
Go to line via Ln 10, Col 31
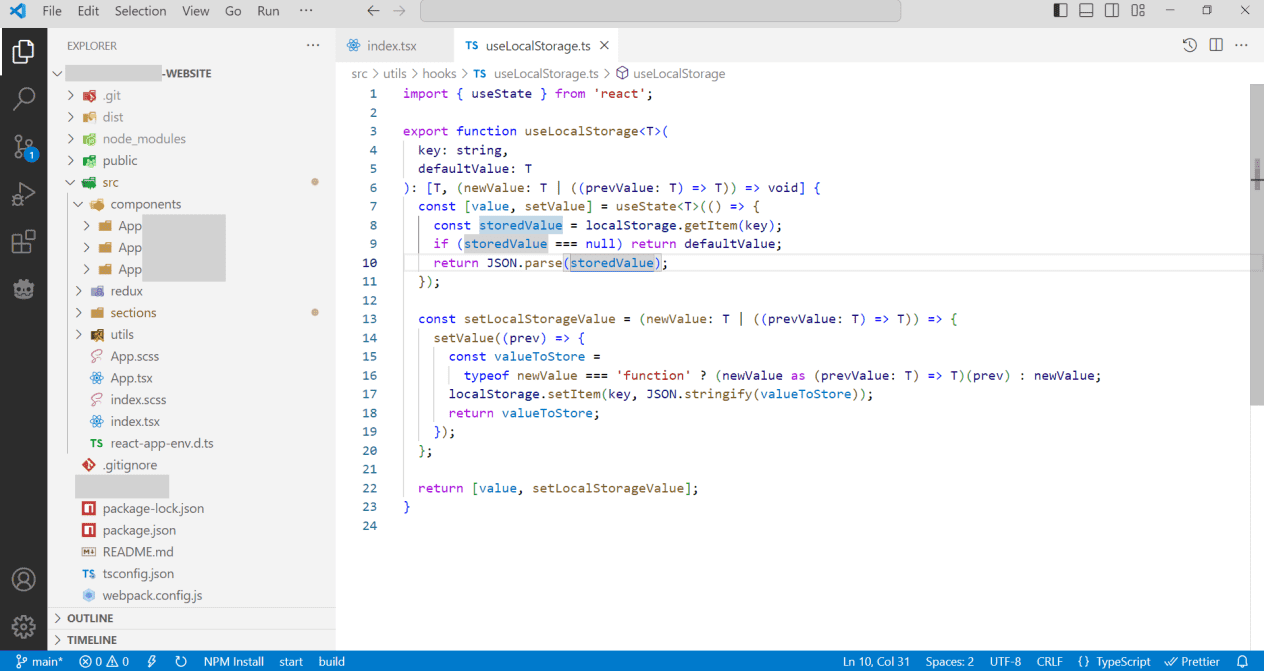(x=876, y=661)
